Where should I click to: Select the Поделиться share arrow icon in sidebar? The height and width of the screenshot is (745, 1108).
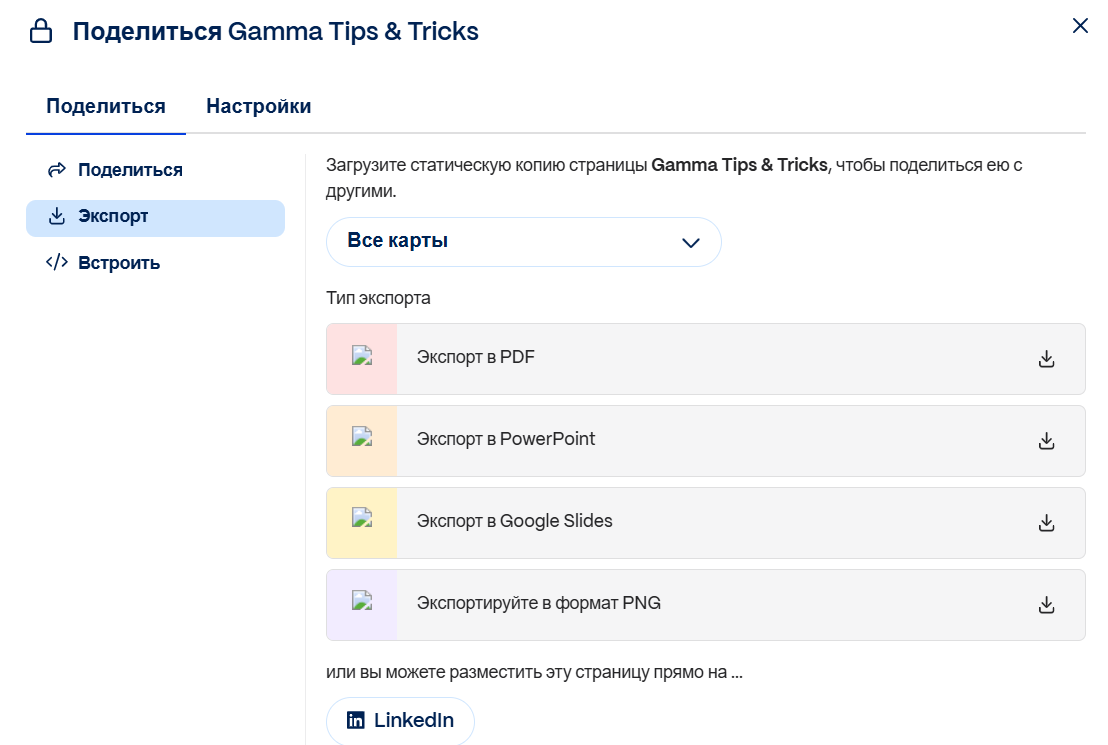coord(57,169)
